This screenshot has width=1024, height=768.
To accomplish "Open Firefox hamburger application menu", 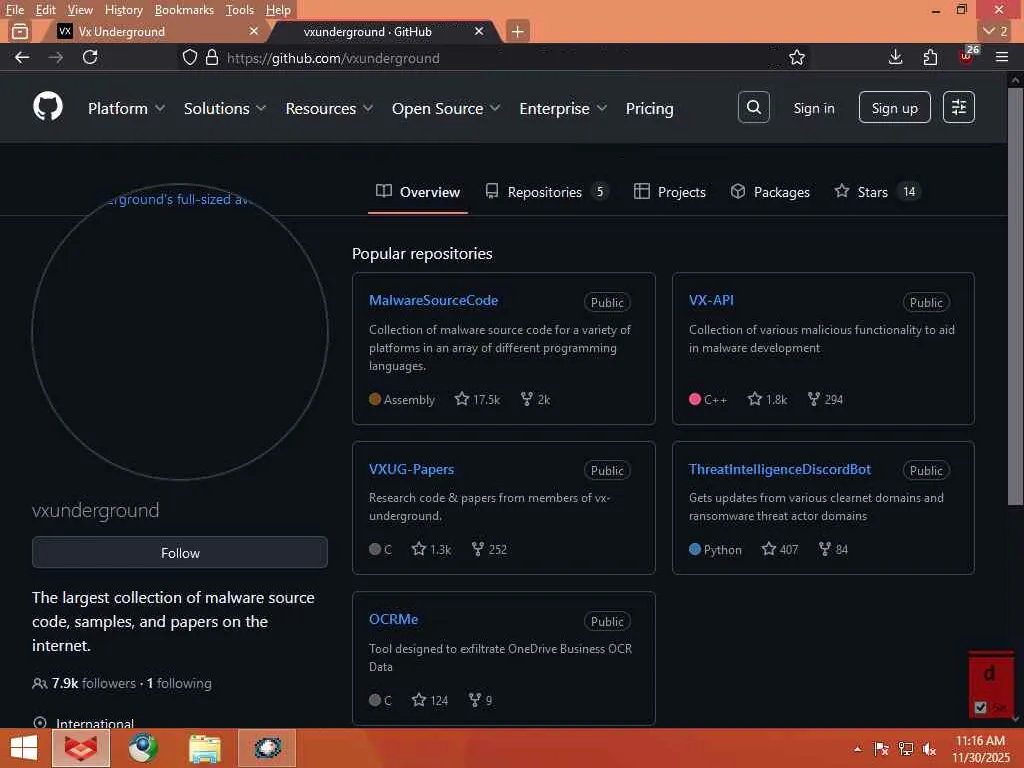I will coord(1002,57).
